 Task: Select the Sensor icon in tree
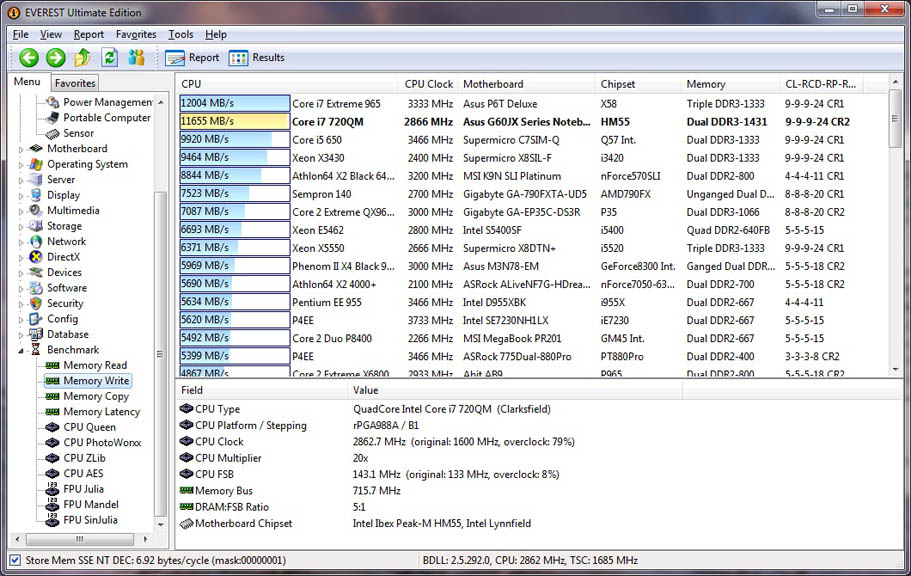point(53,133)
